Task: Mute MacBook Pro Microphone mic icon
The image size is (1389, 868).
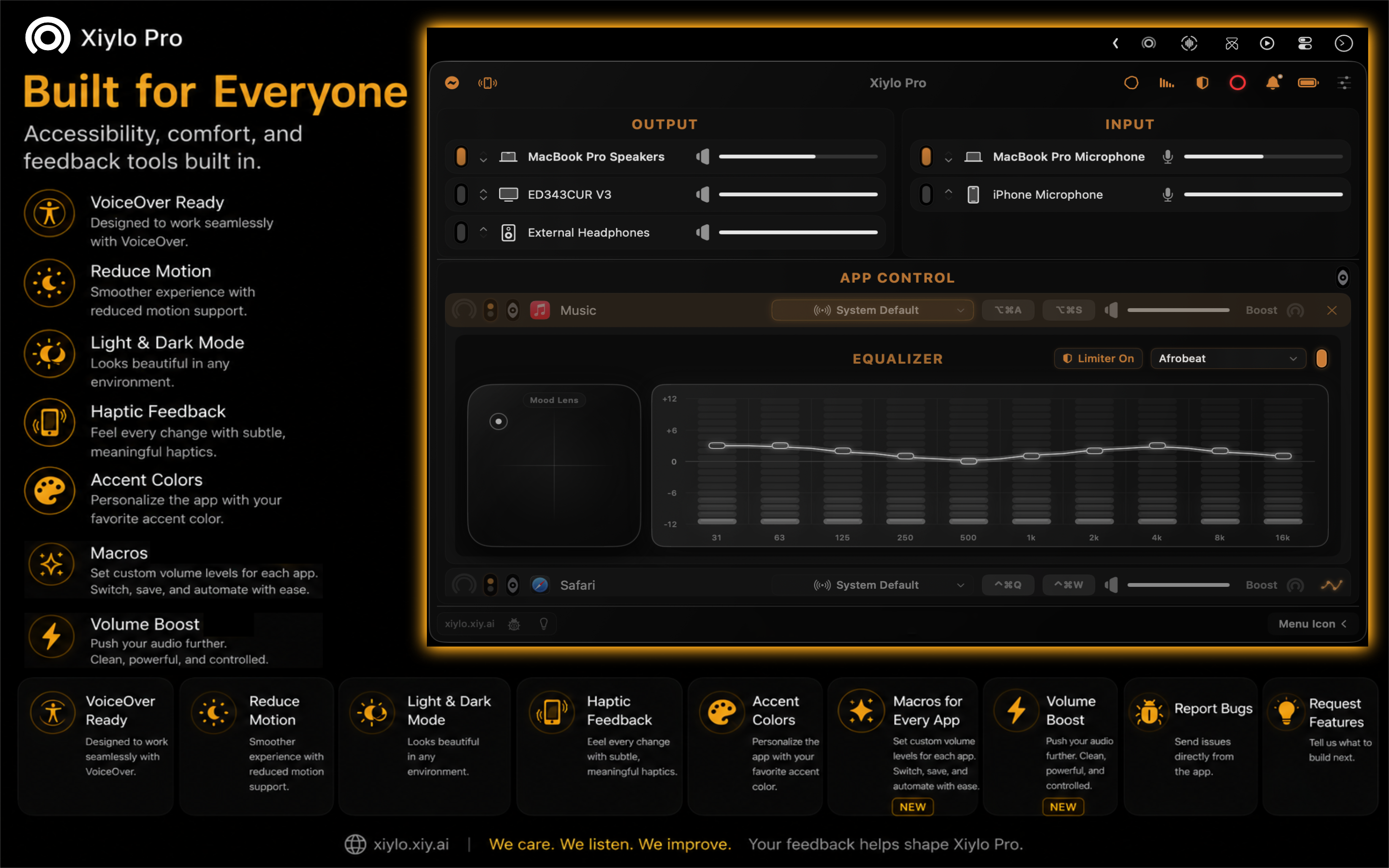Action: [1168, 156]
